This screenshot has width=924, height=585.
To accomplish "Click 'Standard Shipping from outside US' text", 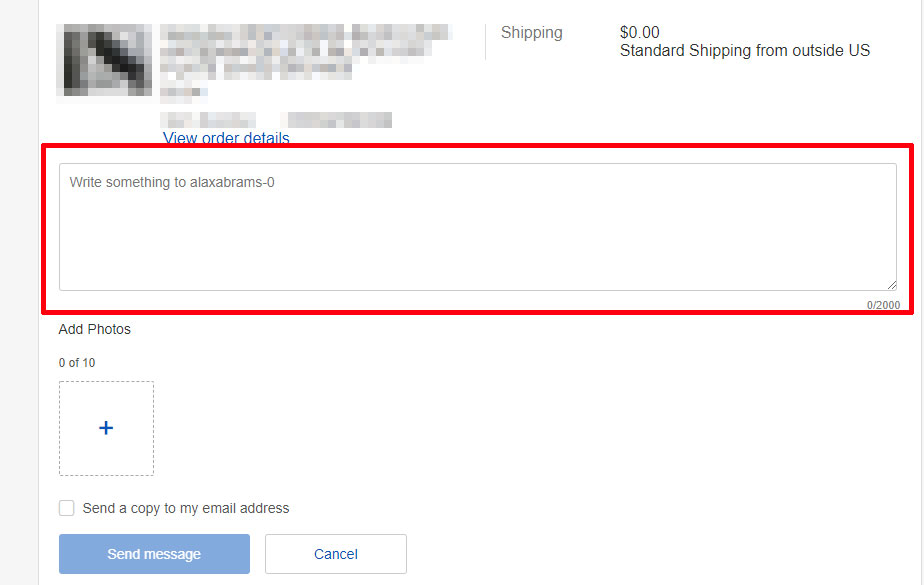I will [745, 51].
